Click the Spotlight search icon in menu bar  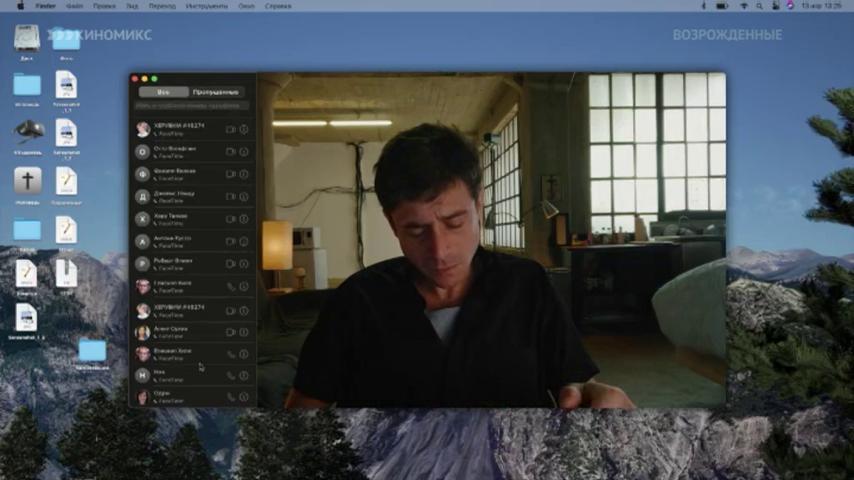tap(759, 6)
